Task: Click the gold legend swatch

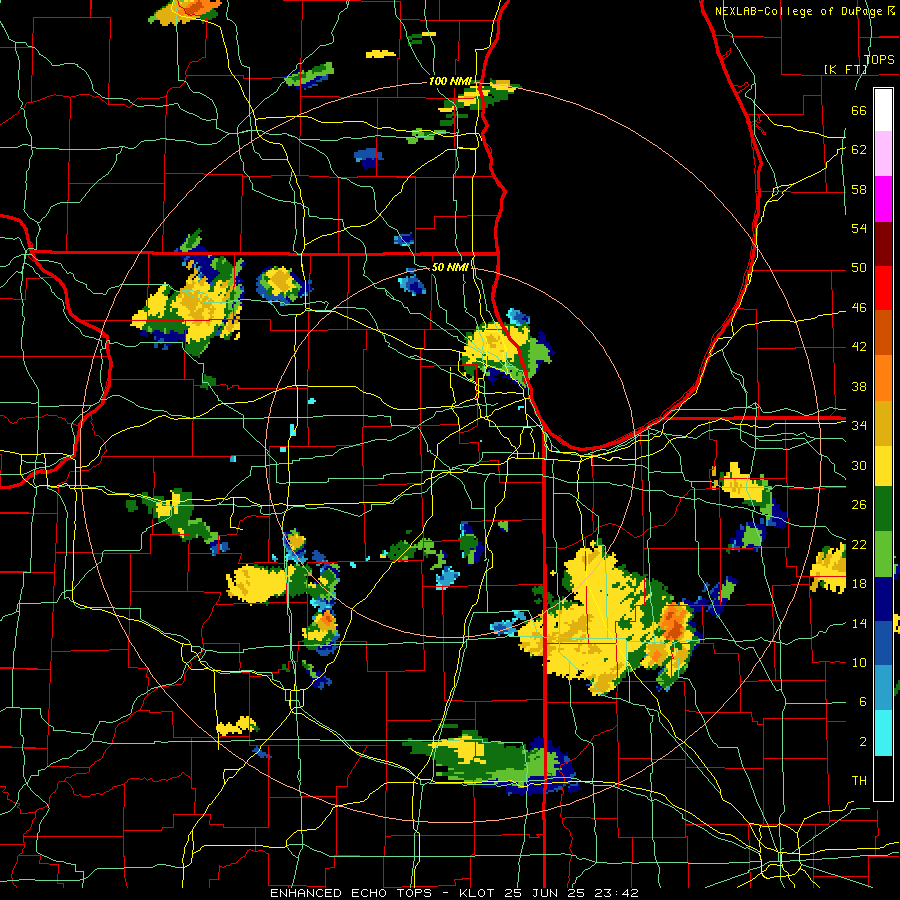Action: pyautogui.click(x=883, y=423)
